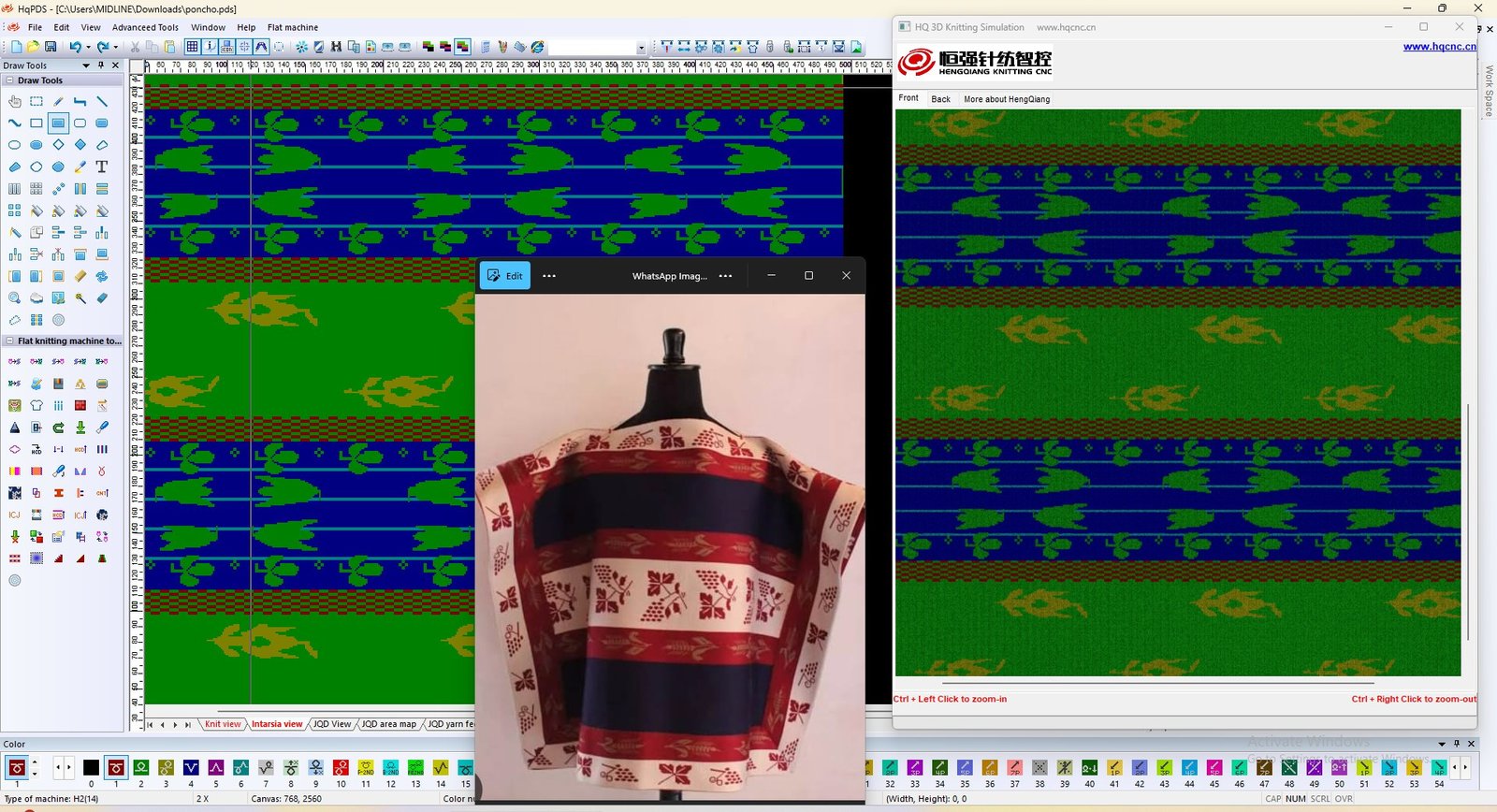Toggle the grid display toolbar button

(x=192, y=47)
